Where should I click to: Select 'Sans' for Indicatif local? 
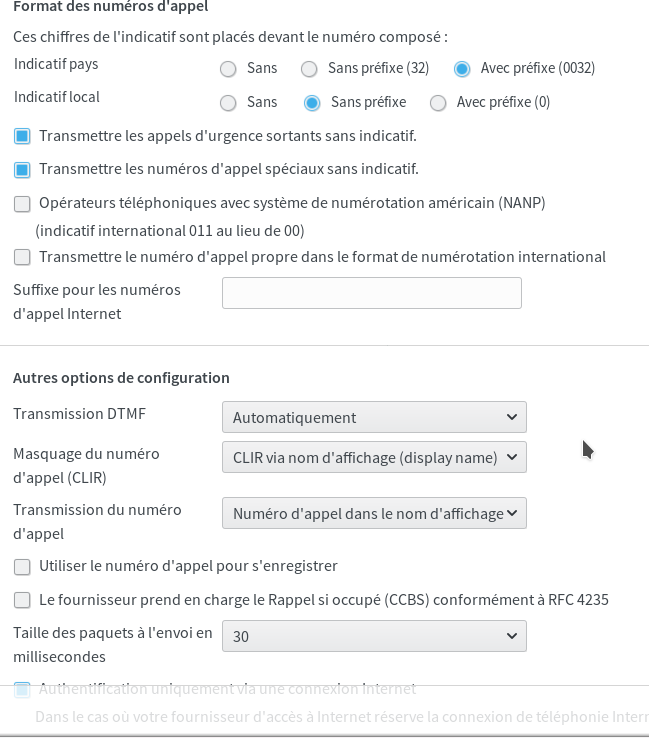coord(228,102)
